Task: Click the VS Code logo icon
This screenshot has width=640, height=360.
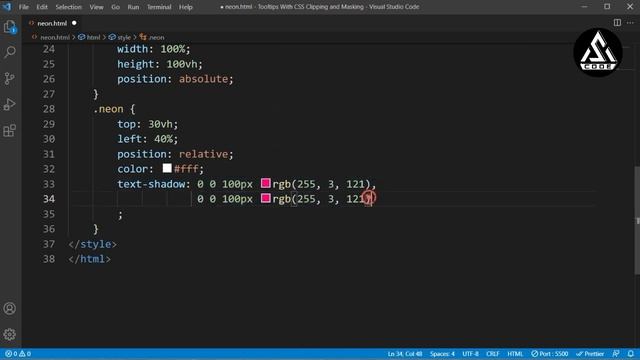Action: (7, 7)
